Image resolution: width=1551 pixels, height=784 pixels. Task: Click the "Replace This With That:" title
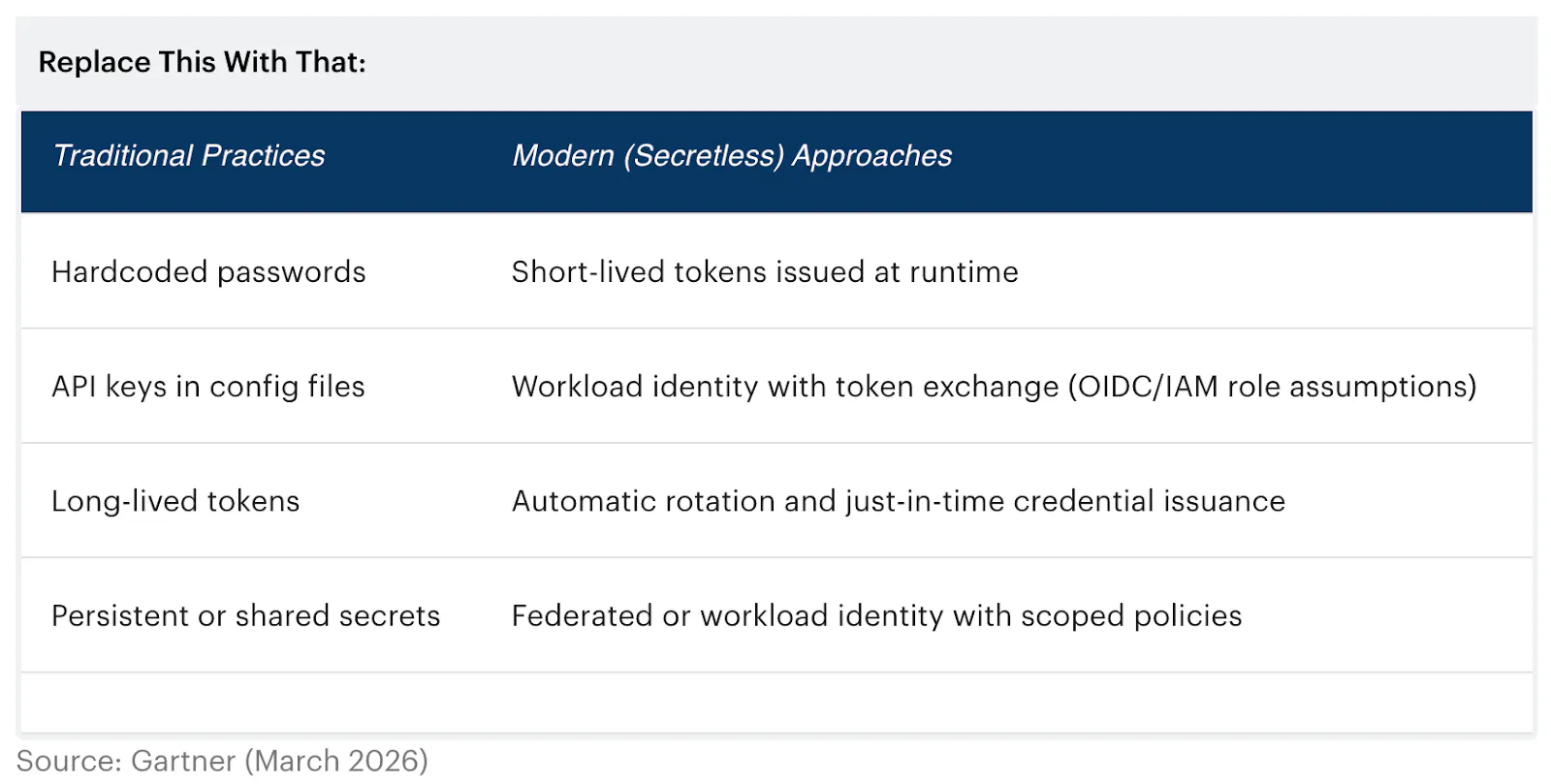coord(202,62)
